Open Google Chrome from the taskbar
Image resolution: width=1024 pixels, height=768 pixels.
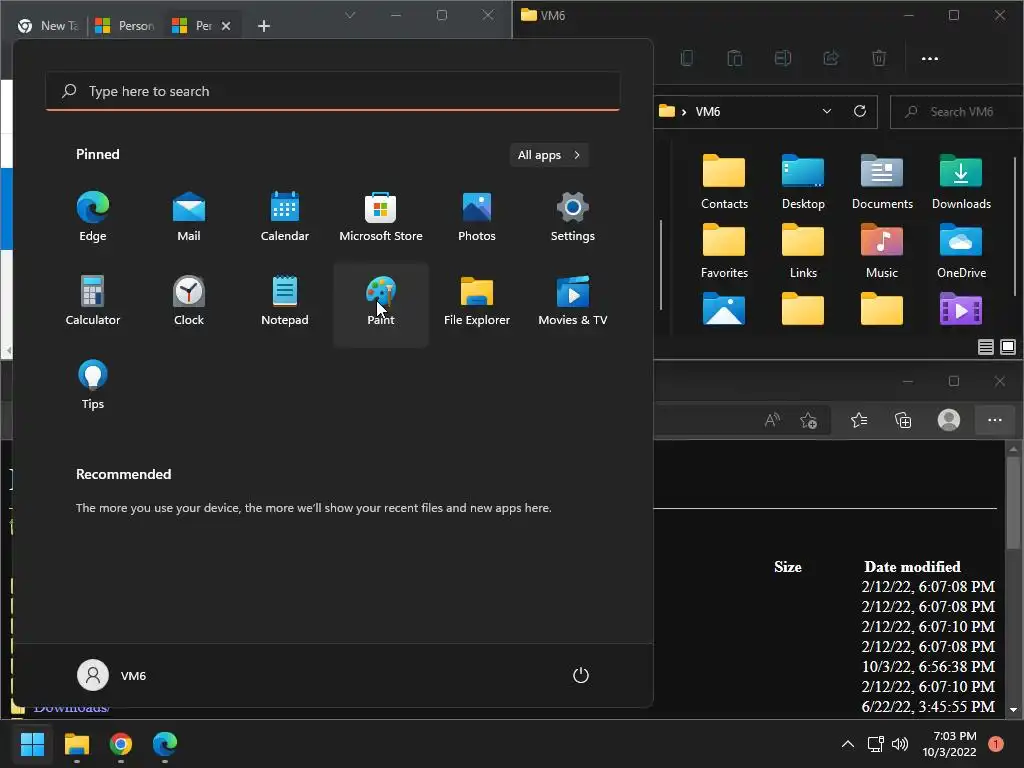pyautogui.click(x=121, y=744)
